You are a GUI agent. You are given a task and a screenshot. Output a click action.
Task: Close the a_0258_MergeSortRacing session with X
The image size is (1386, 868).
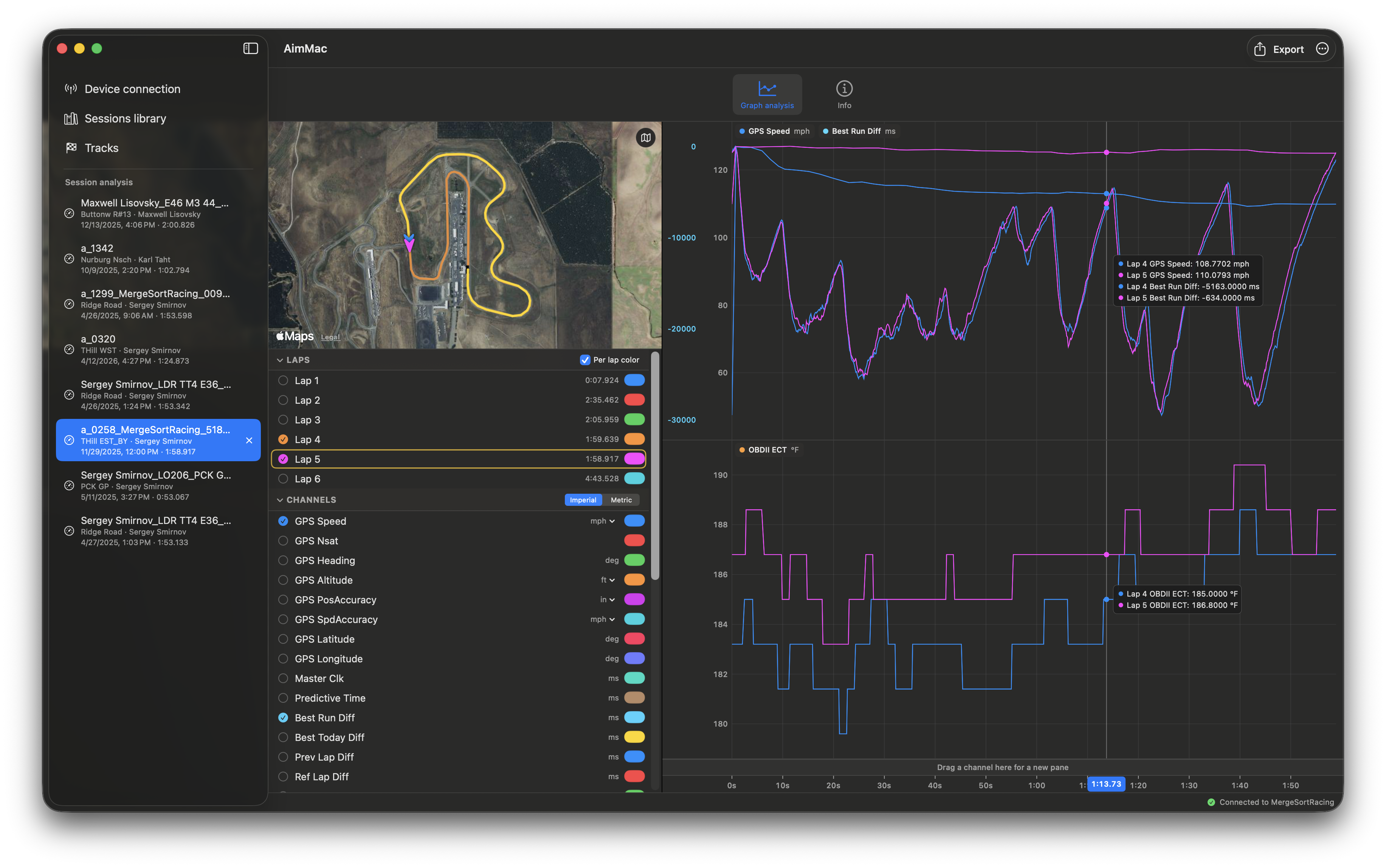point(249,440)
